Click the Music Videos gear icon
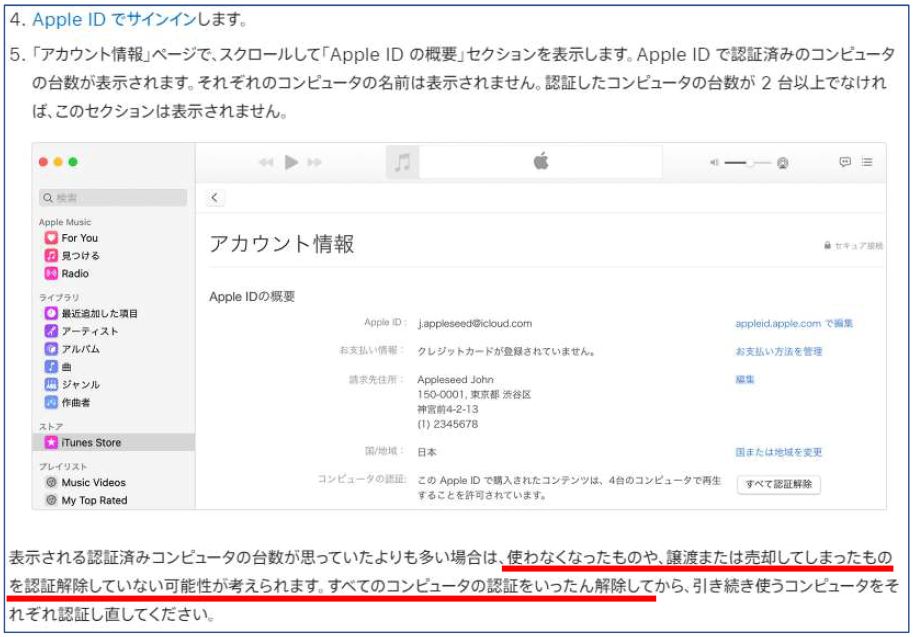914x637 pixels. click(51, 483)
